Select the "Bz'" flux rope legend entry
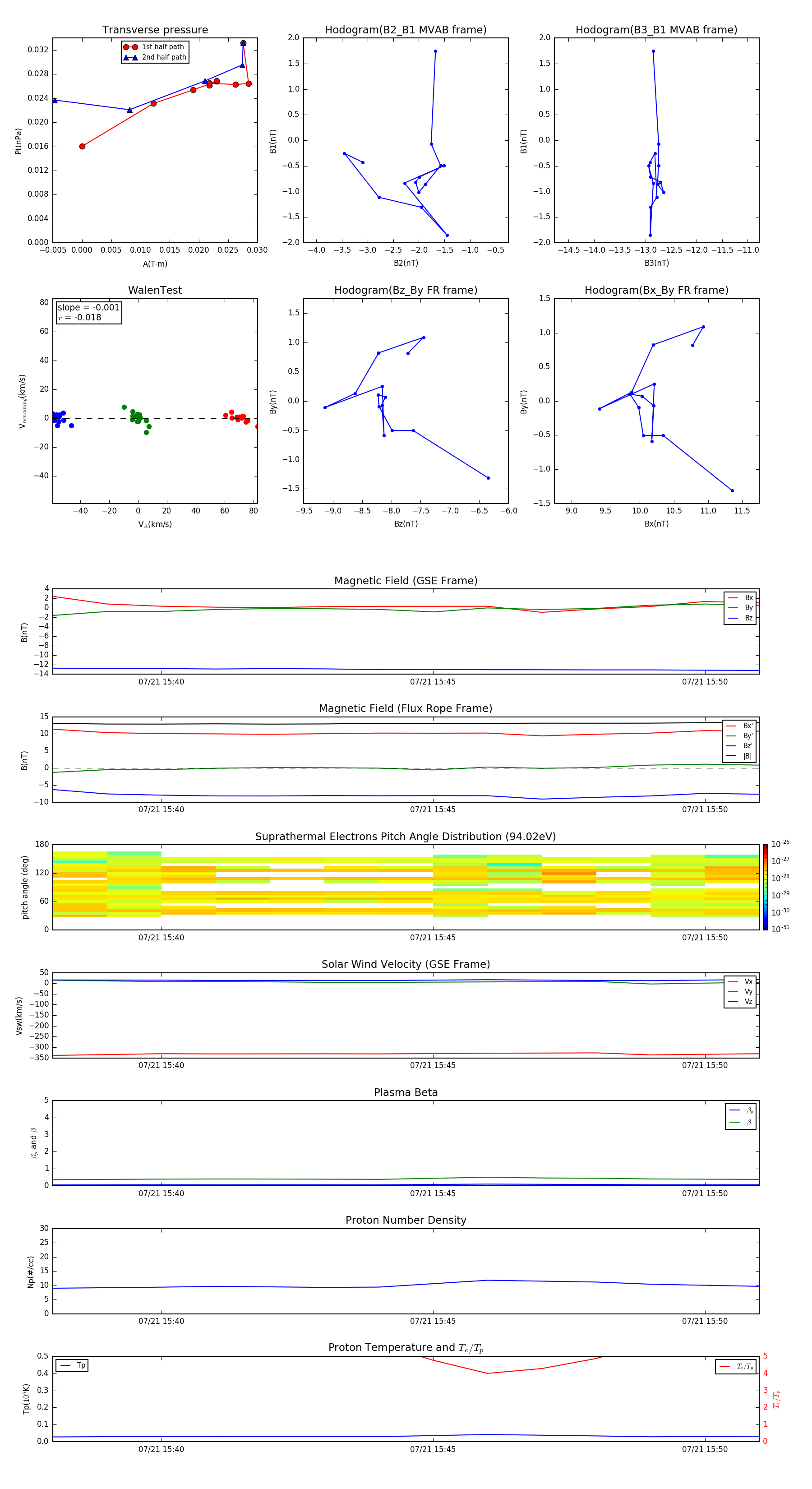This screenshot has height=1489, width=812. (x=740, y=746)
